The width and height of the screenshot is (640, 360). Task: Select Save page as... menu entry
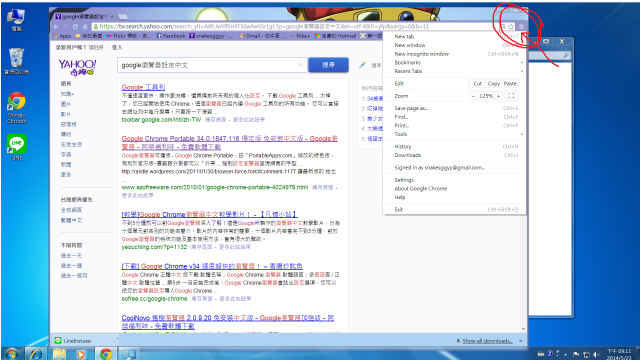454,108
